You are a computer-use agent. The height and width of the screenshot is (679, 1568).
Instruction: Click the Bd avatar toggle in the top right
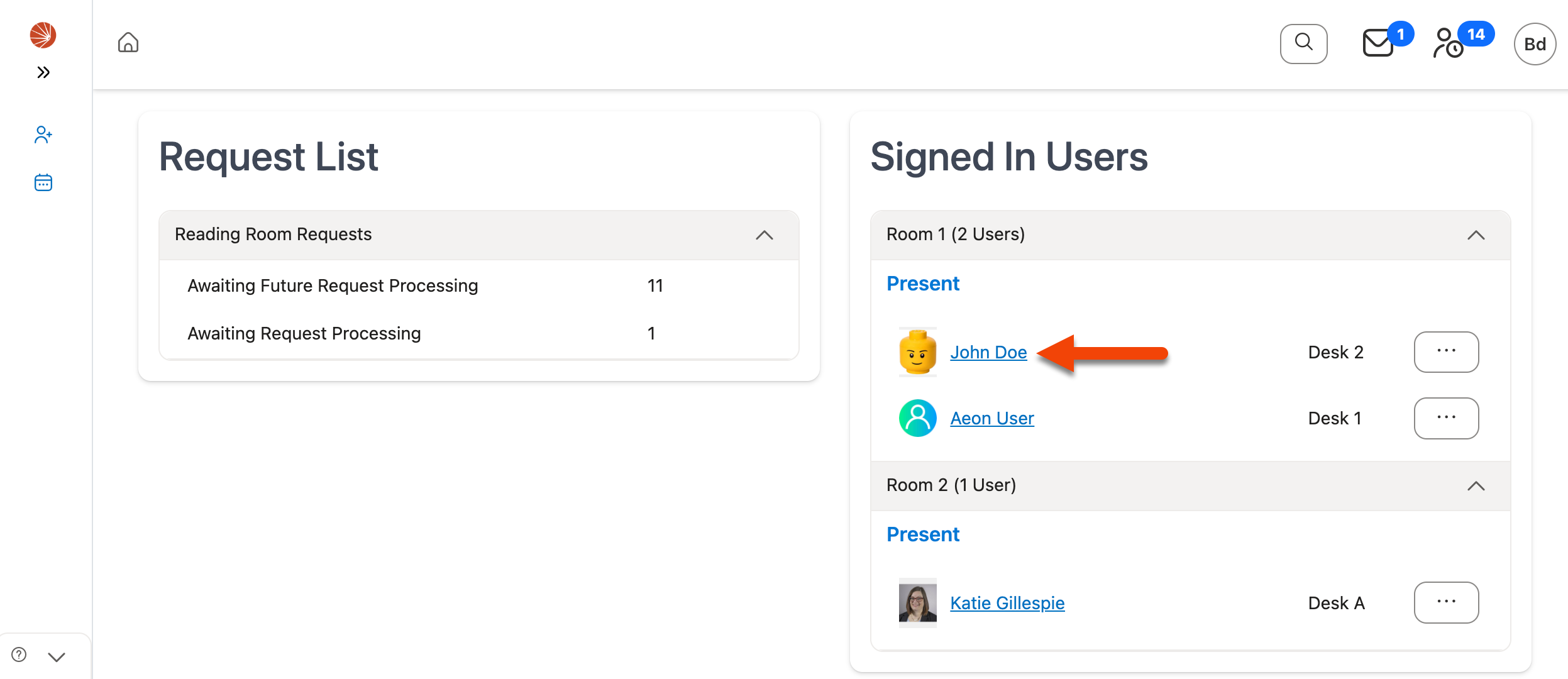1535,43
